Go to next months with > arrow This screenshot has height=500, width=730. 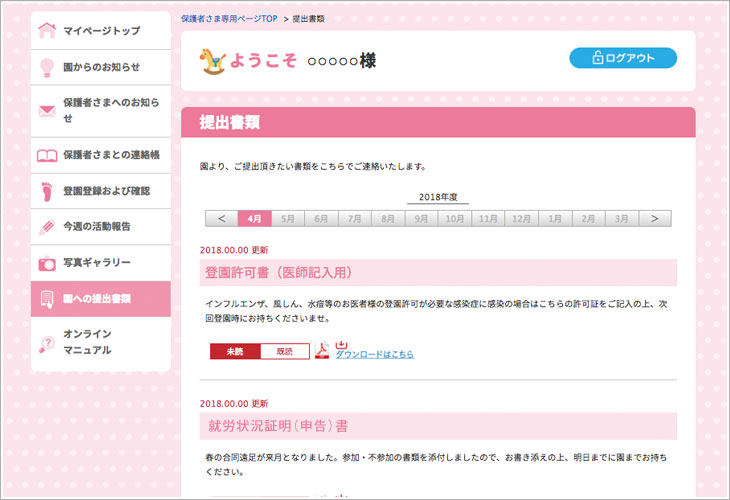coord(655,218)
